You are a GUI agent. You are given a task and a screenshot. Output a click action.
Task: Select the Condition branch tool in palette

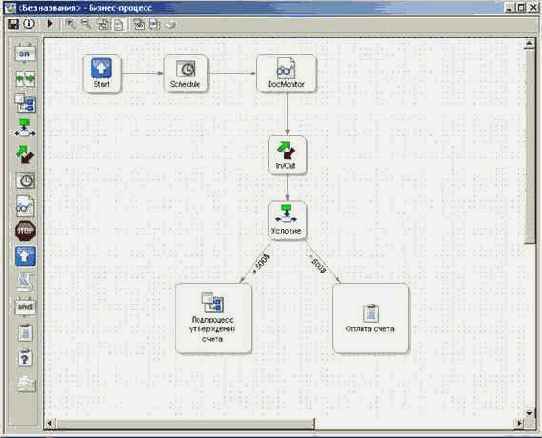click(25, 127)
